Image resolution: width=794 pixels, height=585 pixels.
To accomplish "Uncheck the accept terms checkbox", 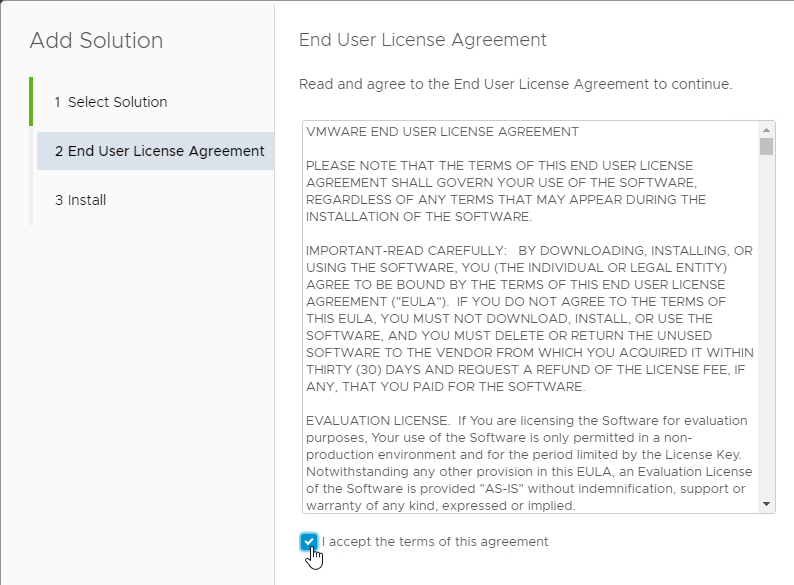I will pyautogui.click(x=309, y=541).
